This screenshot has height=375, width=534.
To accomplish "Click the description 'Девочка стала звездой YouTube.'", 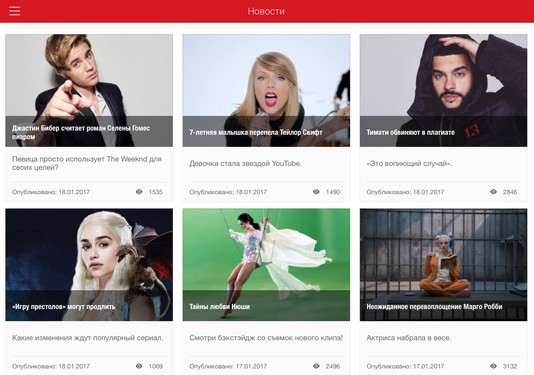I will (246, 163).
